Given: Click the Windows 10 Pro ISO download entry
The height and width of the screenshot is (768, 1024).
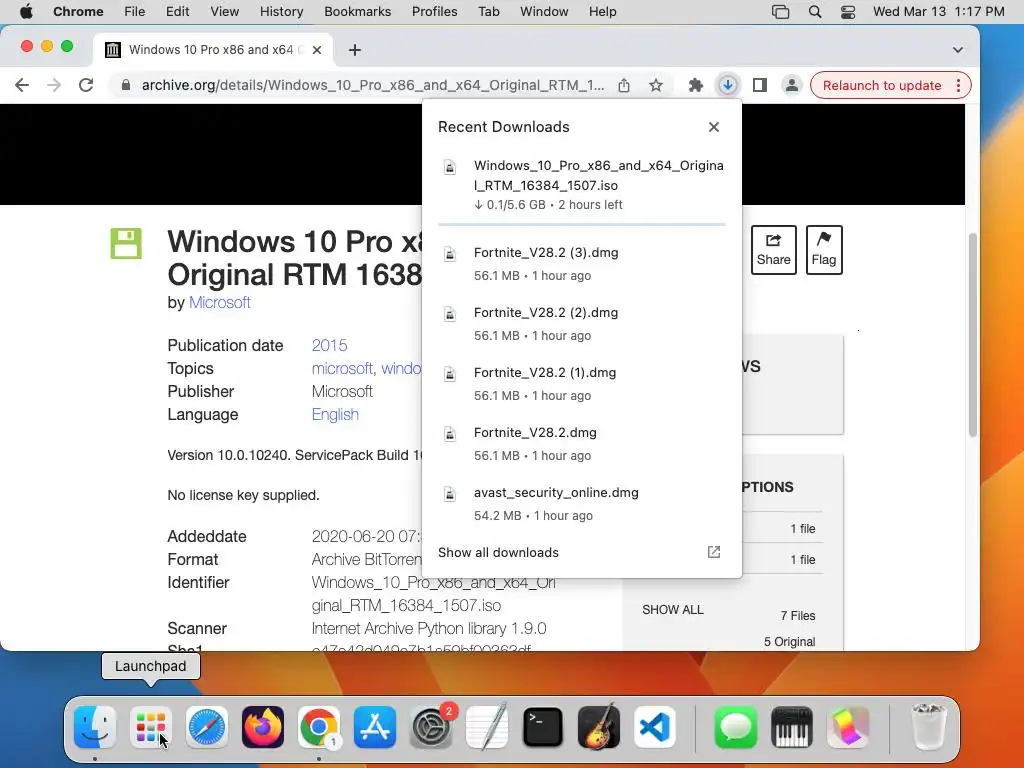Looking at the screenshot, I should point(582,185).
